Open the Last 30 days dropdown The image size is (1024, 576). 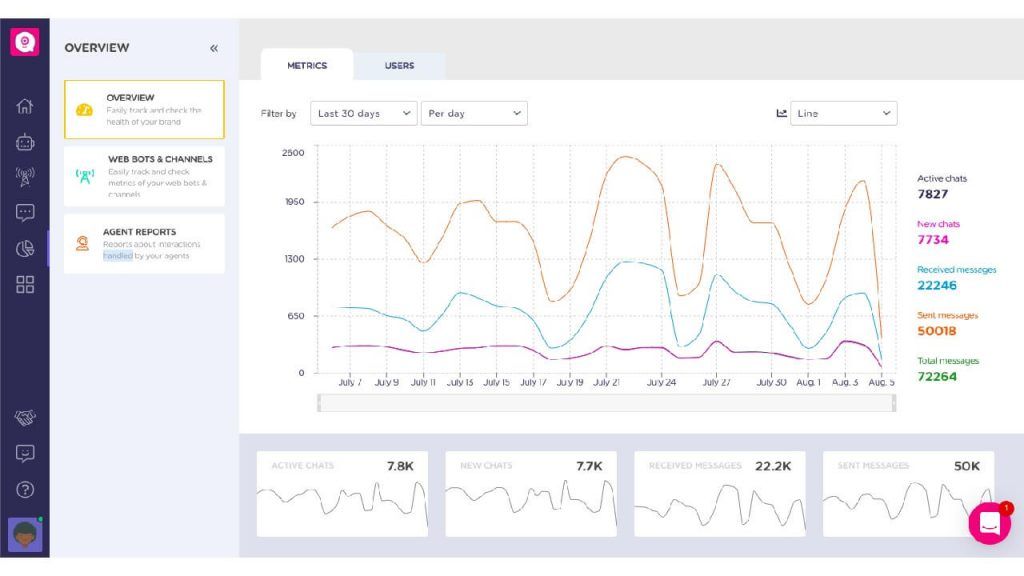[x=364, y=114]
